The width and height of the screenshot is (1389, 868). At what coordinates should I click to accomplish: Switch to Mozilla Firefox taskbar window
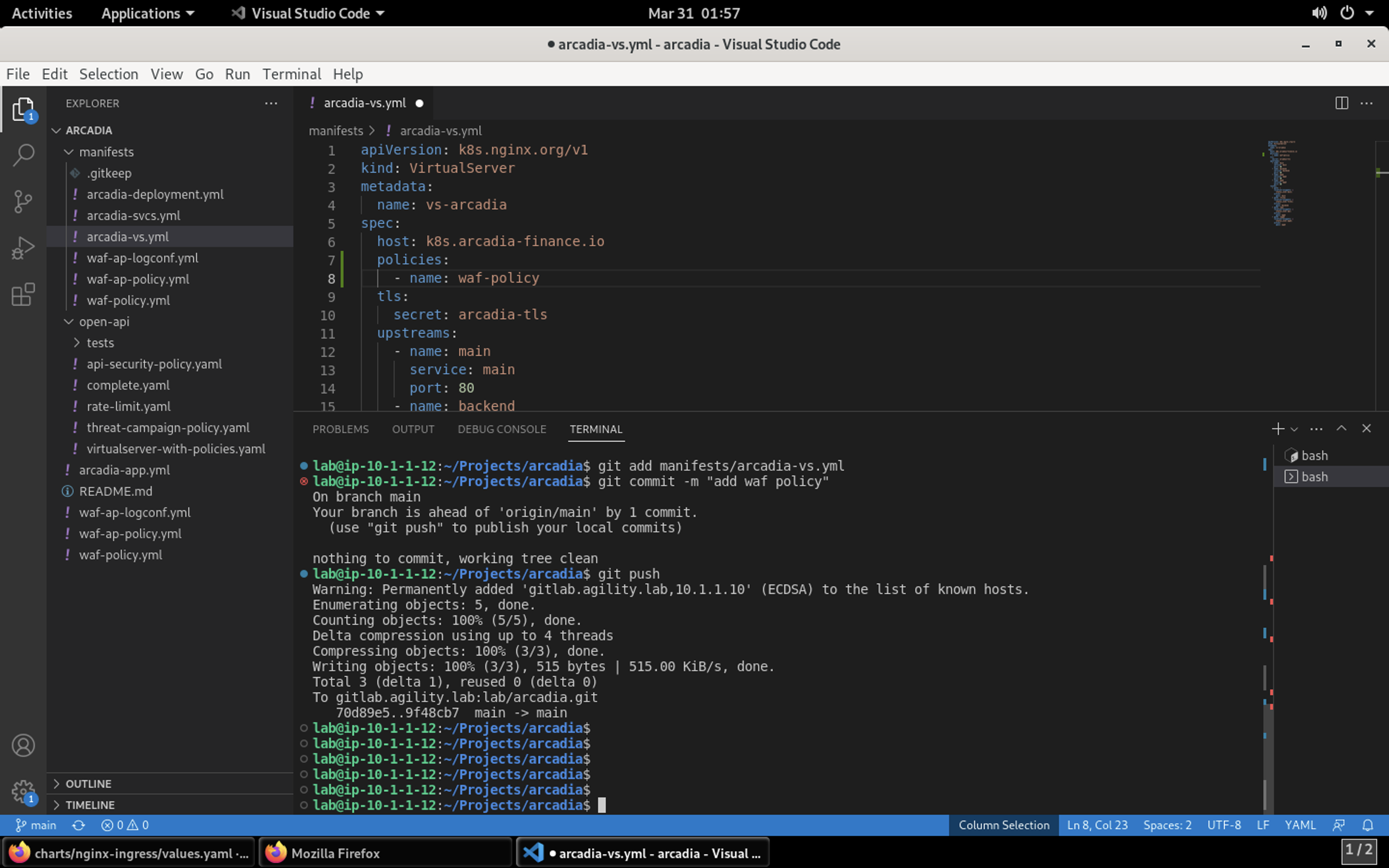(385, 853)
